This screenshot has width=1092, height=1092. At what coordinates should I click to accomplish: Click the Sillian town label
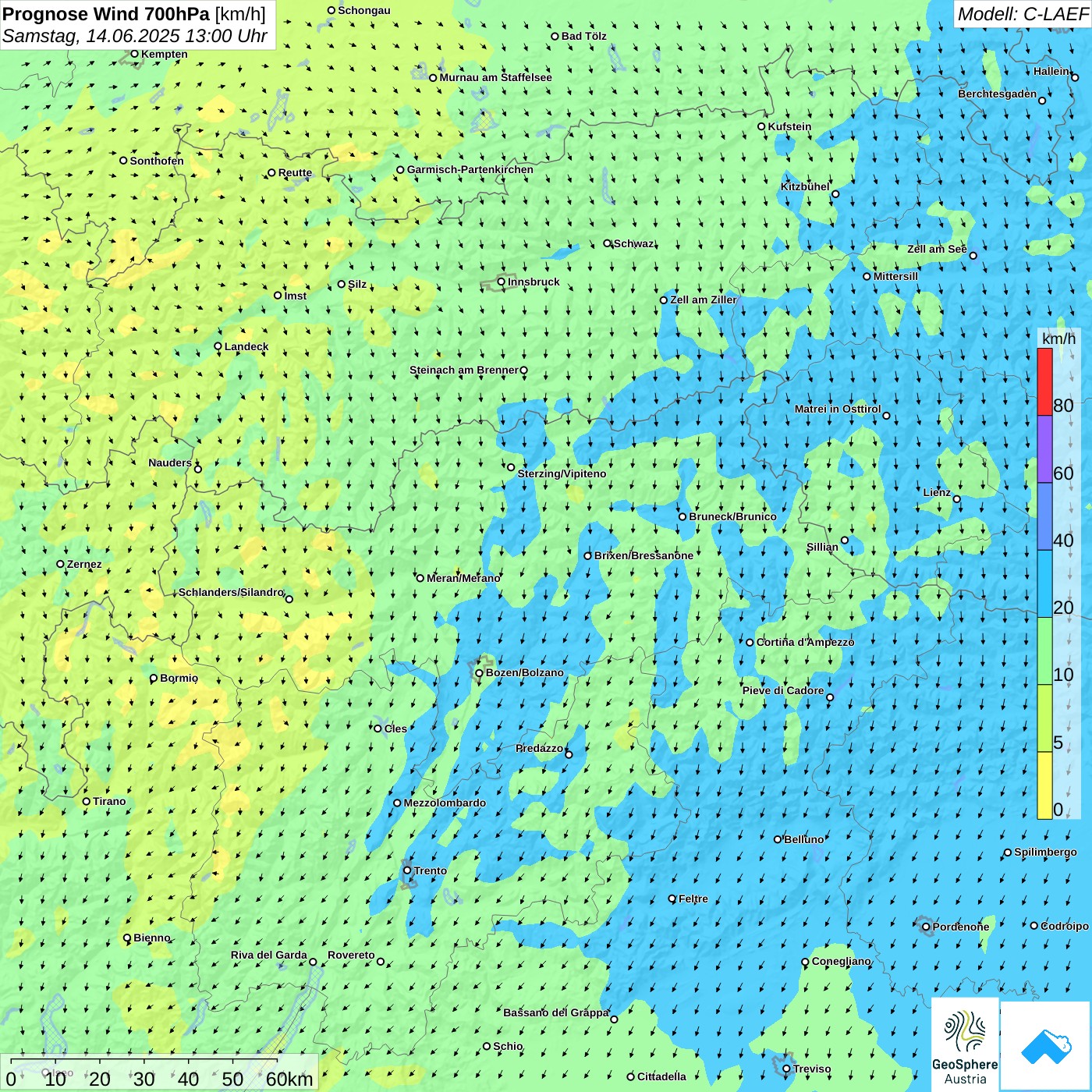point(822,547)
